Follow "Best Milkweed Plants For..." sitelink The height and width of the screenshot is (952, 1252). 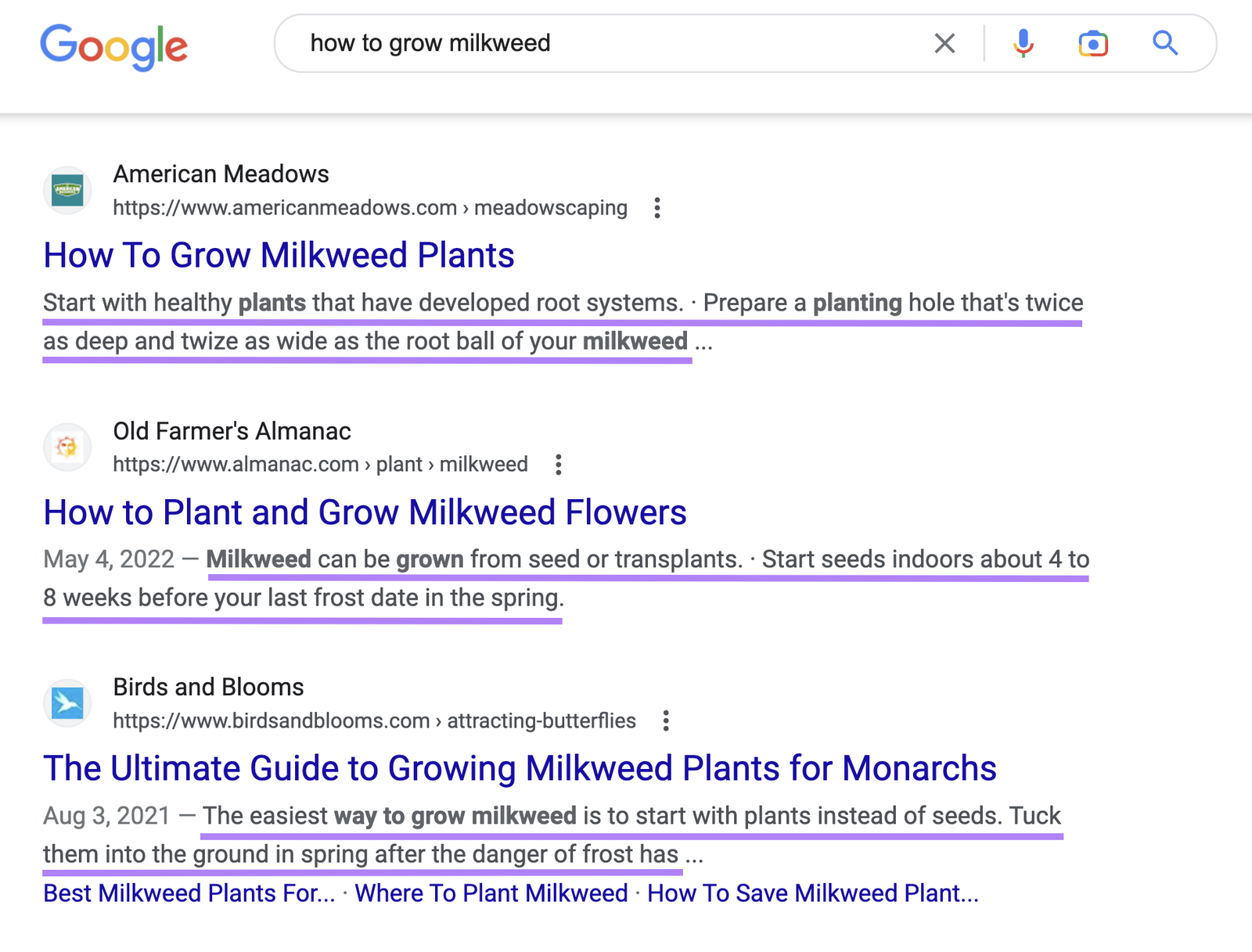189,893
